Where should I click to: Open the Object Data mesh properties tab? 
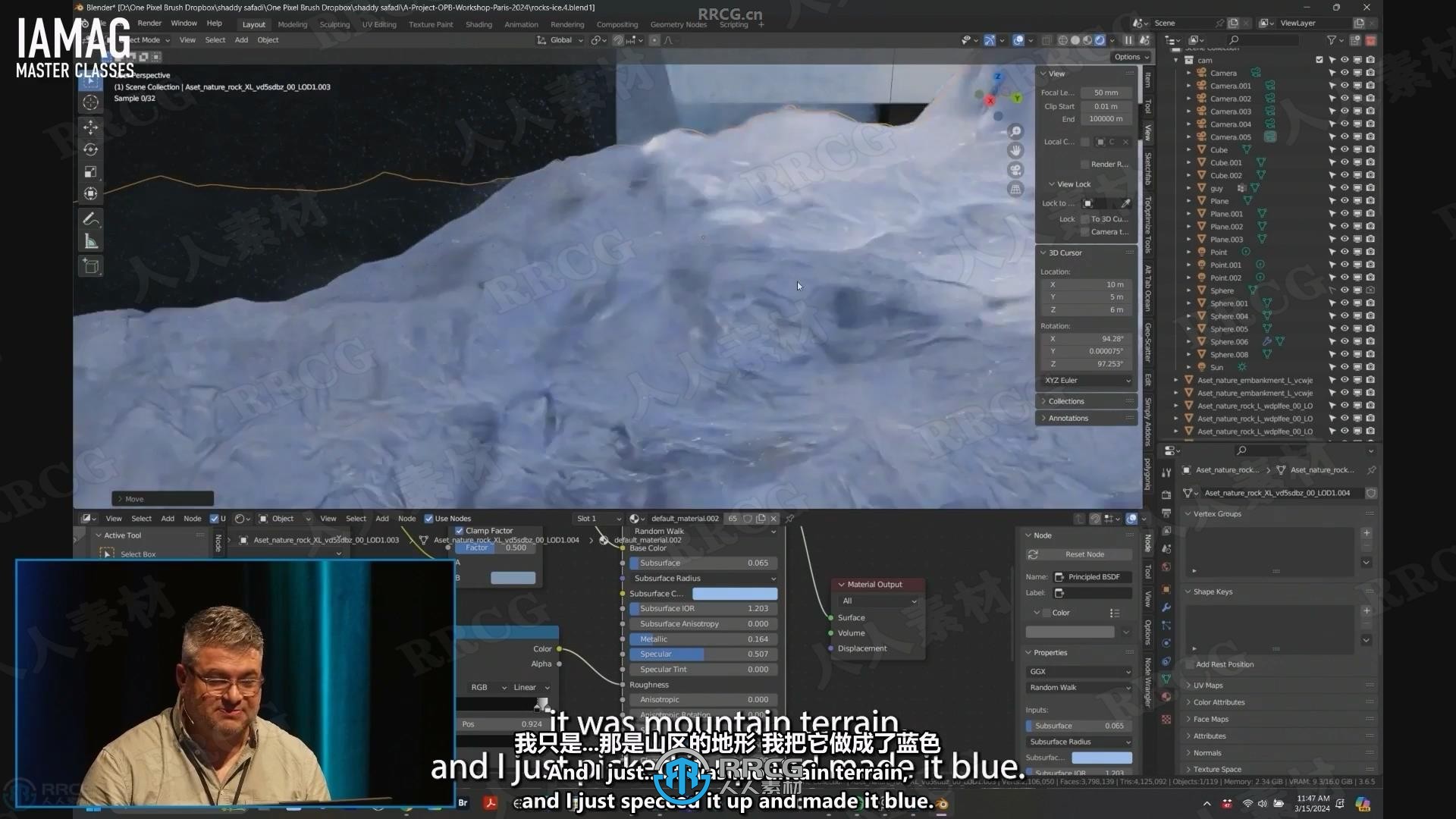pos(1166,679)
